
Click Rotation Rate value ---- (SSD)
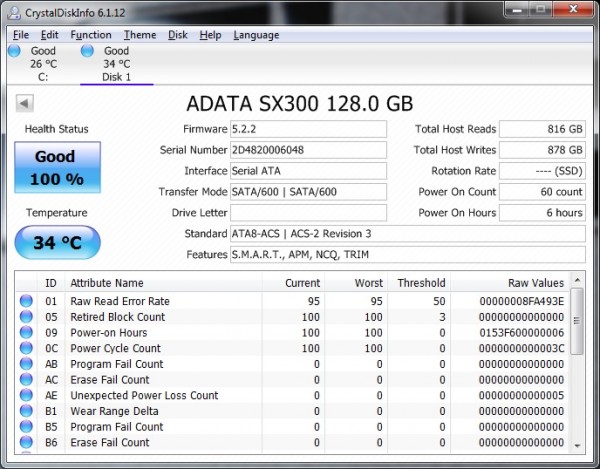542,171
